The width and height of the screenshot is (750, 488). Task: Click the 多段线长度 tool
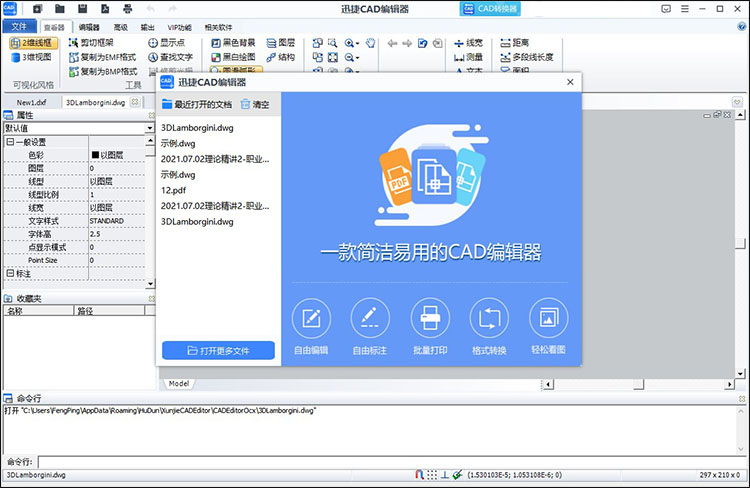pyautogui.click(x=527, y=57)
